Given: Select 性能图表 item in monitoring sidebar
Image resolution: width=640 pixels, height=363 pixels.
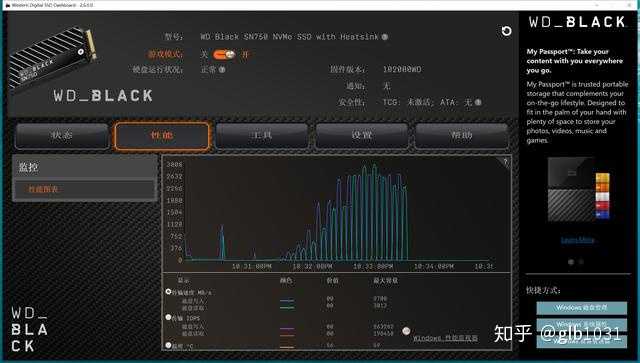Looking at the screenshot, I should (84, 189).
